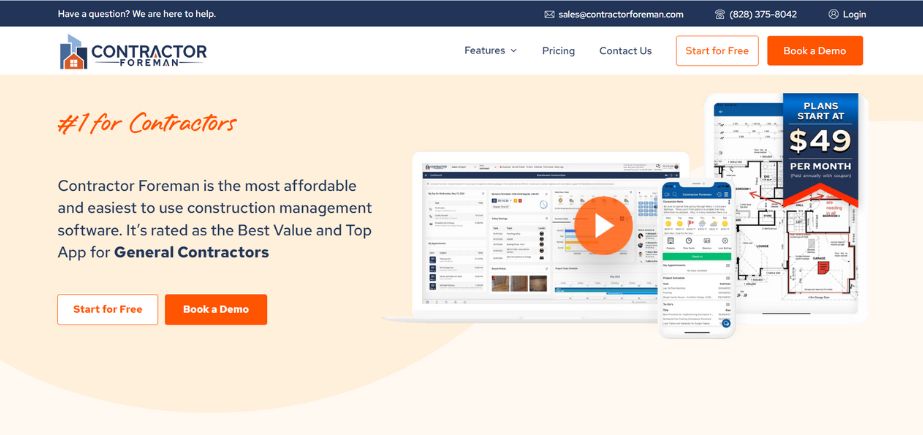
Task: Click Start for Free in header
Action: pyautogui.click(x=717, y=51)
